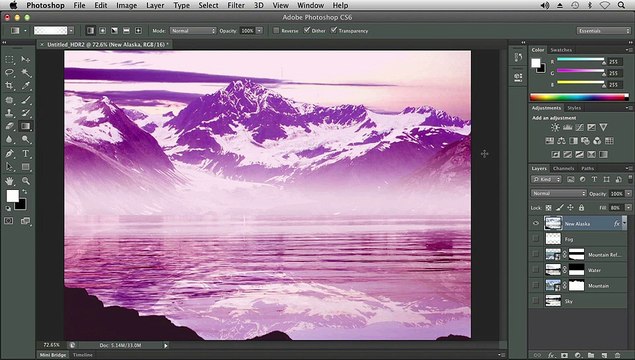Click the Diamond Gradient option icon
Viewport: 635px width, 360px height.
(x=139, y=31)
